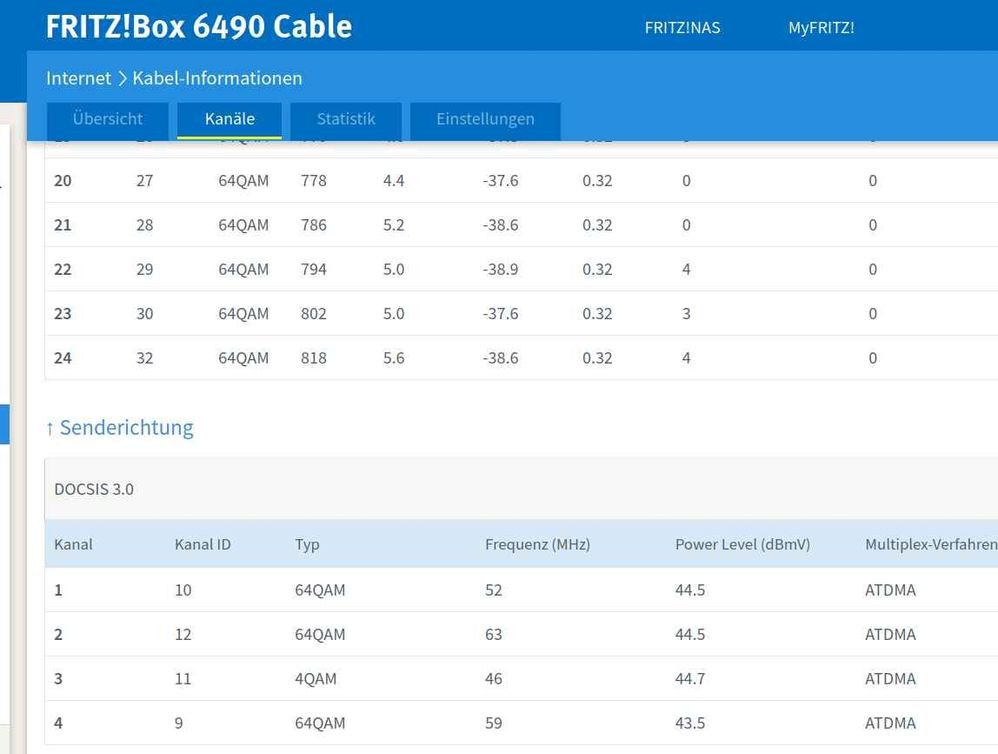
Task: Click frequency value 778
Action: [313, 181]
